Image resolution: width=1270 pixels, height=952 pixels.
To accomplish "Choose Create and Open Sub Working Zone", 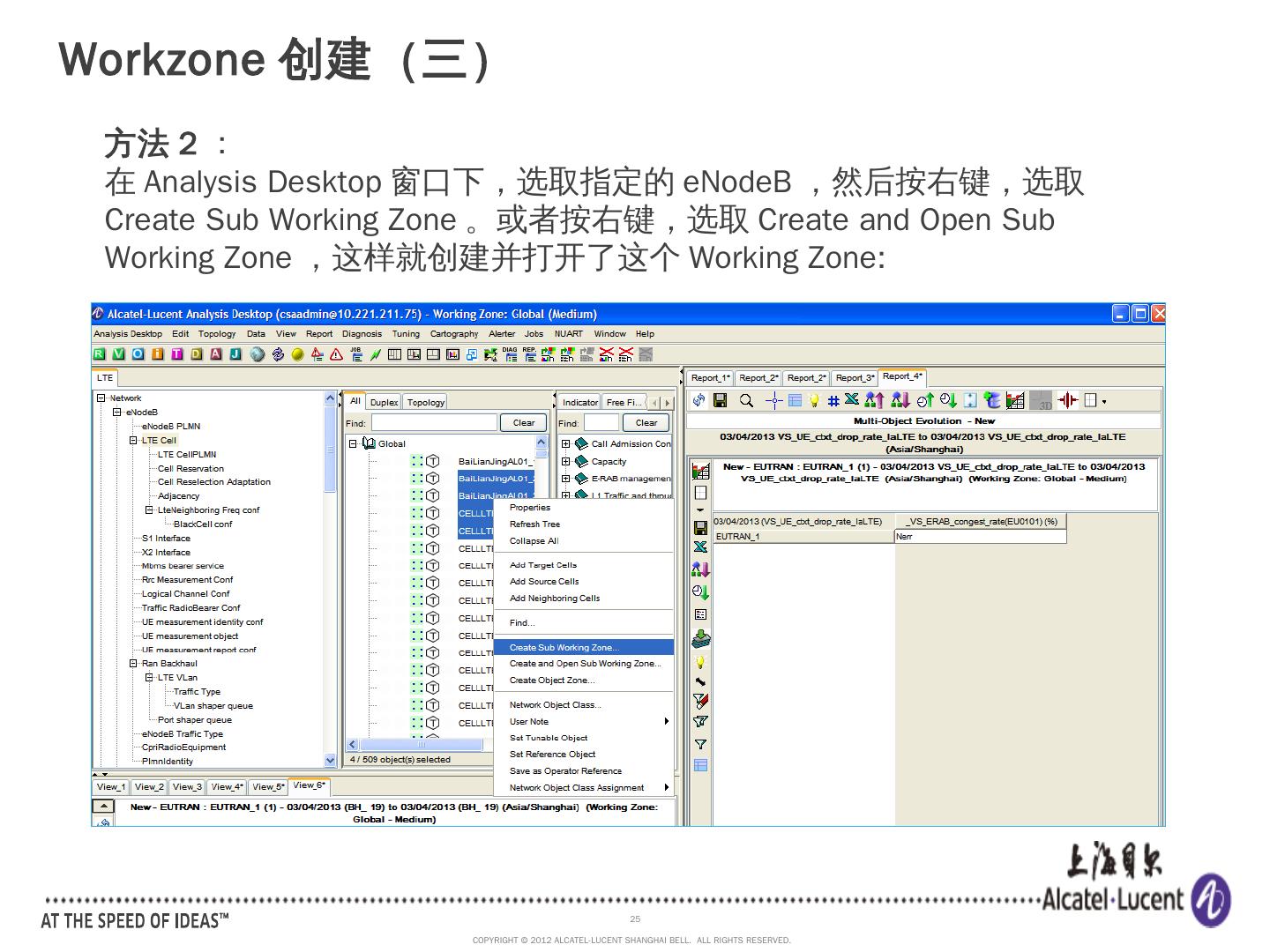I will coord(583,664).
